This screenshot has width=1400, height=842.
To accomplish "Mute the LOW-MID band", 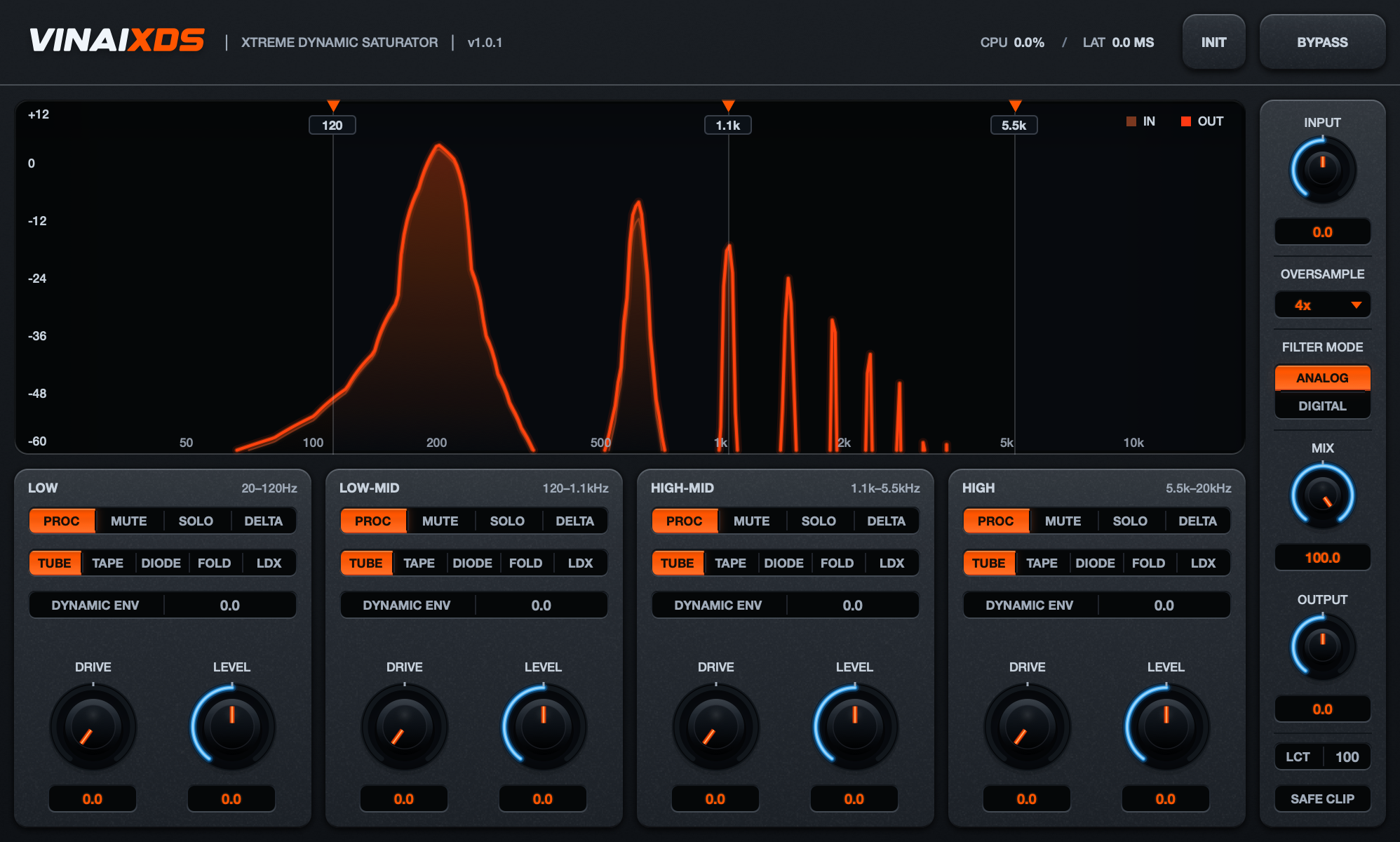I will [440, 521].
